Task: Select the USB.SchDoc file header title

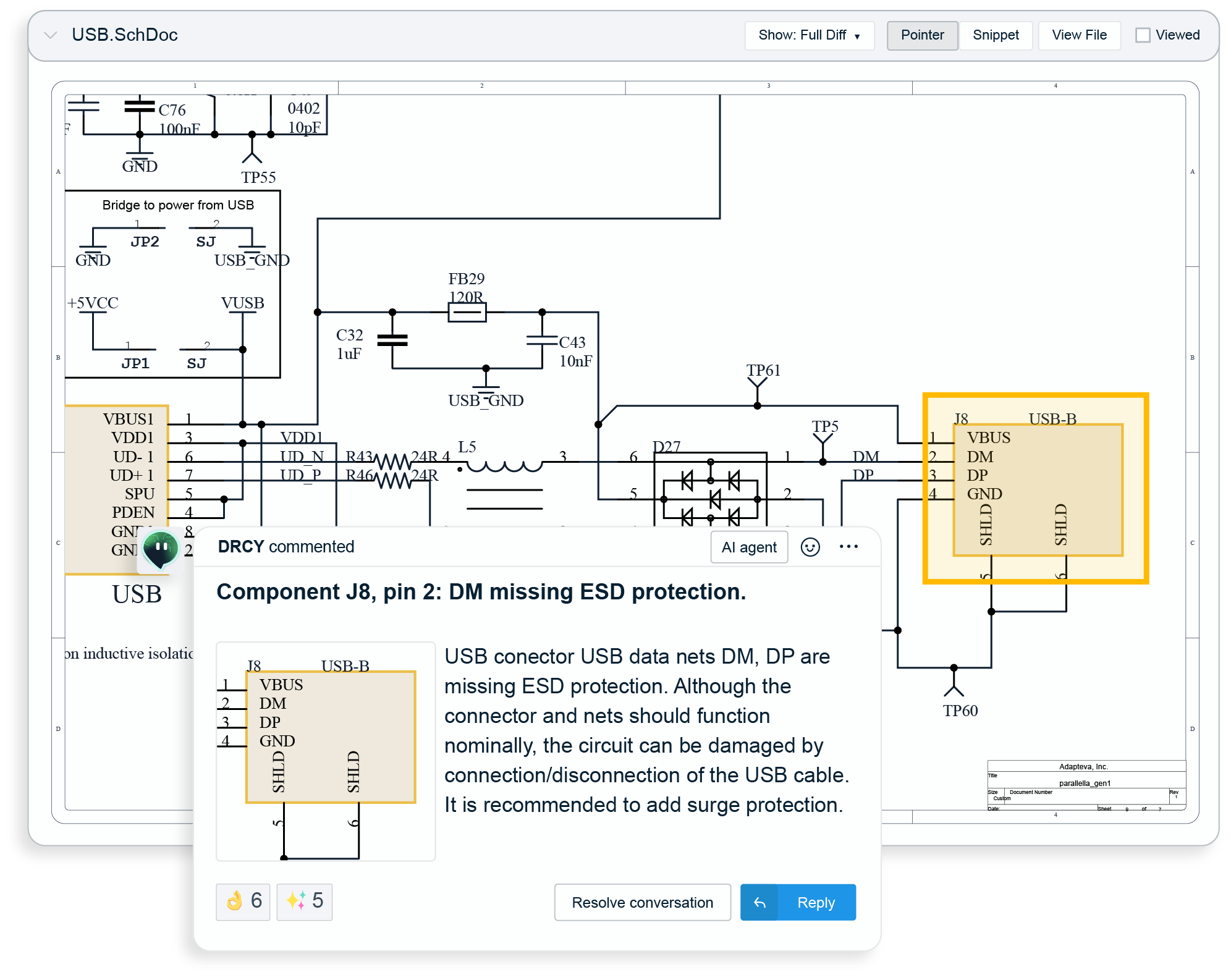Action: 125,35
